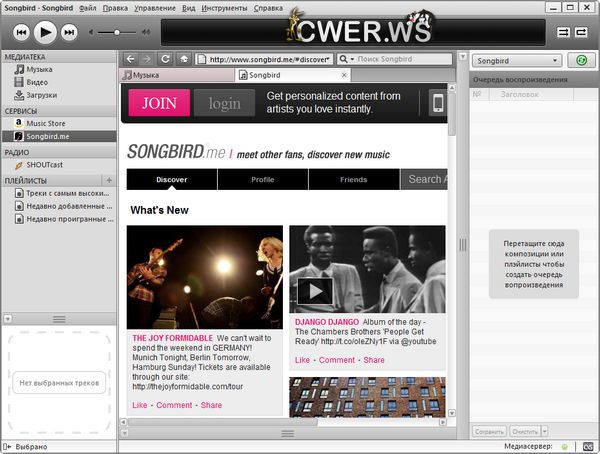The image size is (600, 454).
Task: Toggle repeat mode icon
Action: coord(581,32)
